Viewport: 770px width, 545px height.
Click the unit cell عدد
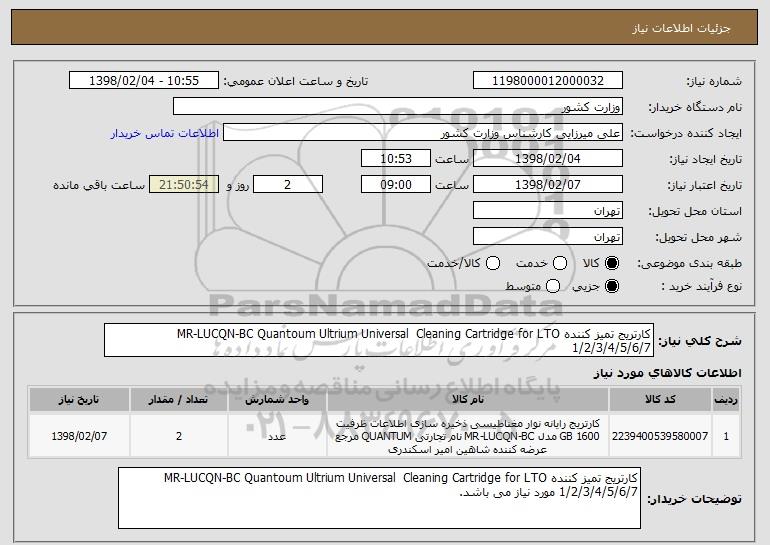(277, 436)
